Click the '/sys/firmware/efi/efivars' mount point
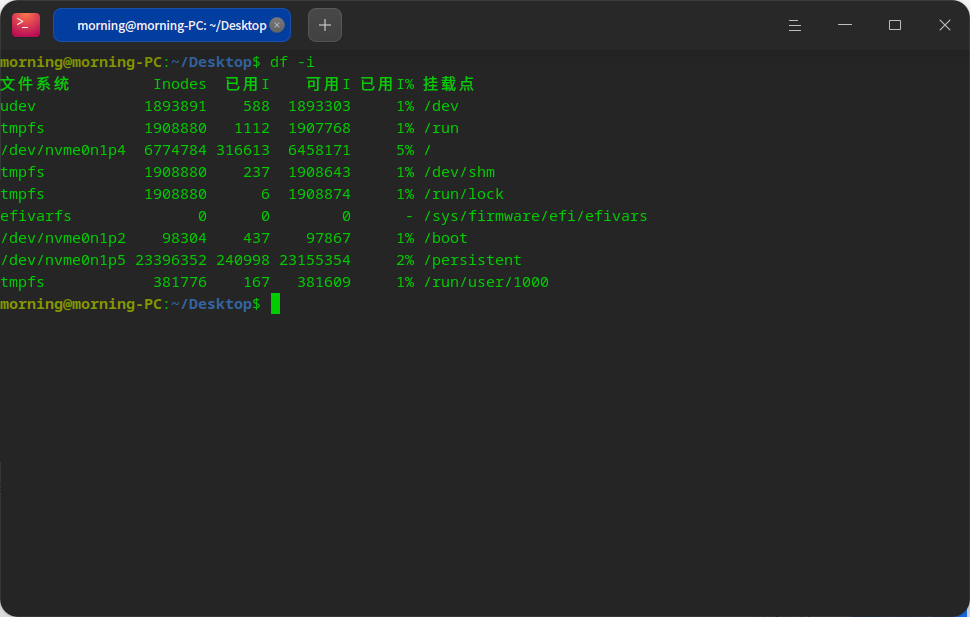The width and height of the screenshot is (970, 617). click(x=536, y=217)
